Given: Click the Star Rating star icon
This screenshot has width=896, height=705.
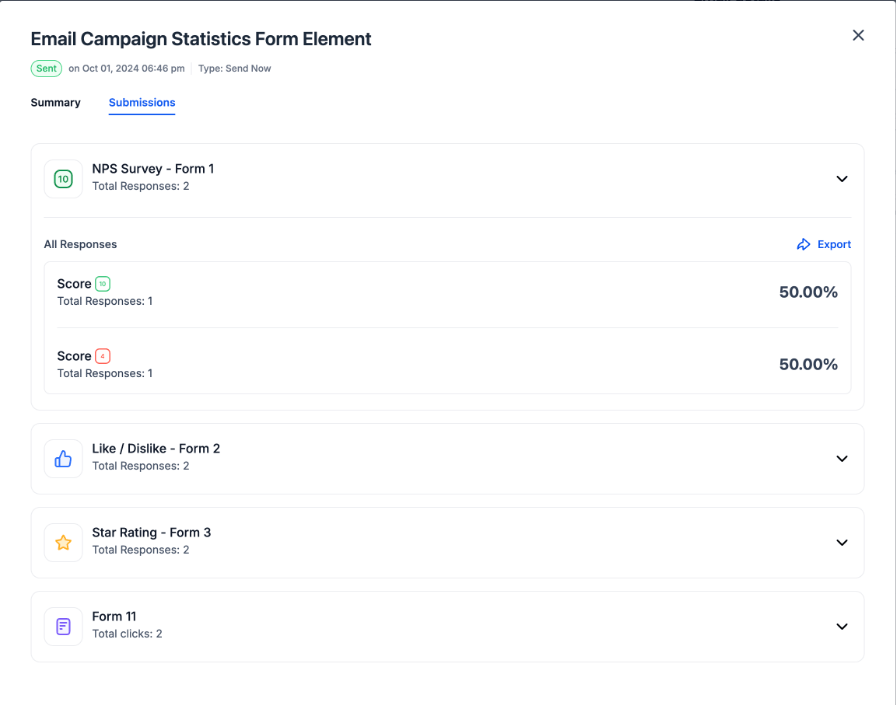Looking at the screenshot, I should [x=63, y=543].
